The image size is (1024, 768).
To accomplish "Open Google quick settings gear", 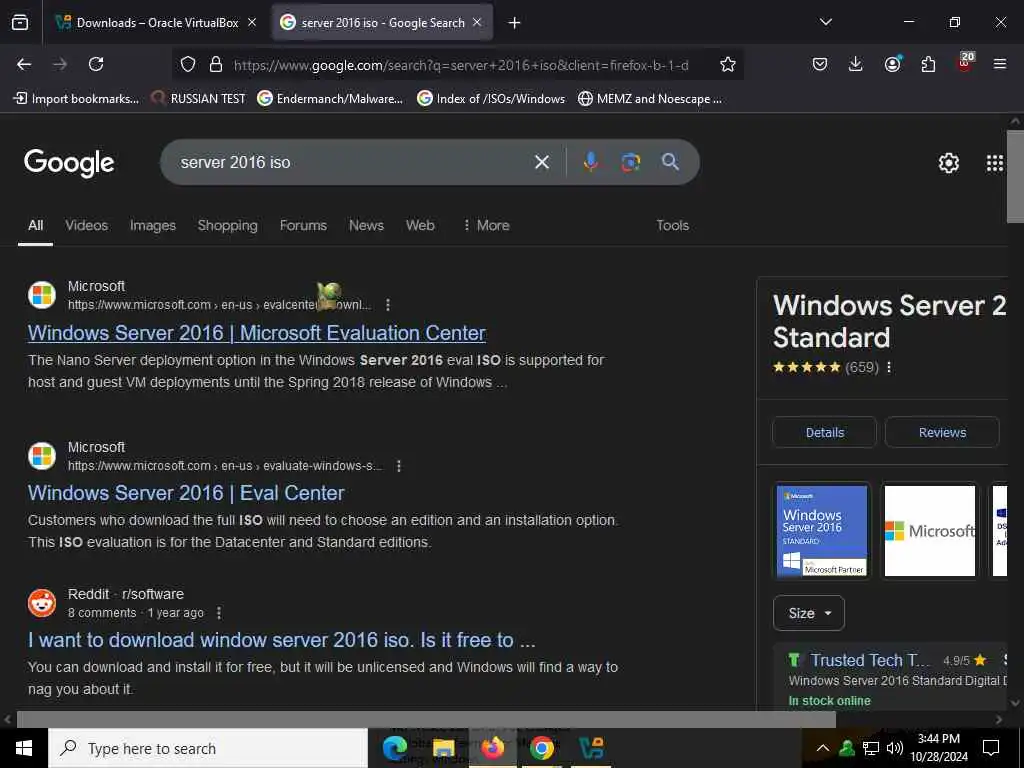I will 948,163.
